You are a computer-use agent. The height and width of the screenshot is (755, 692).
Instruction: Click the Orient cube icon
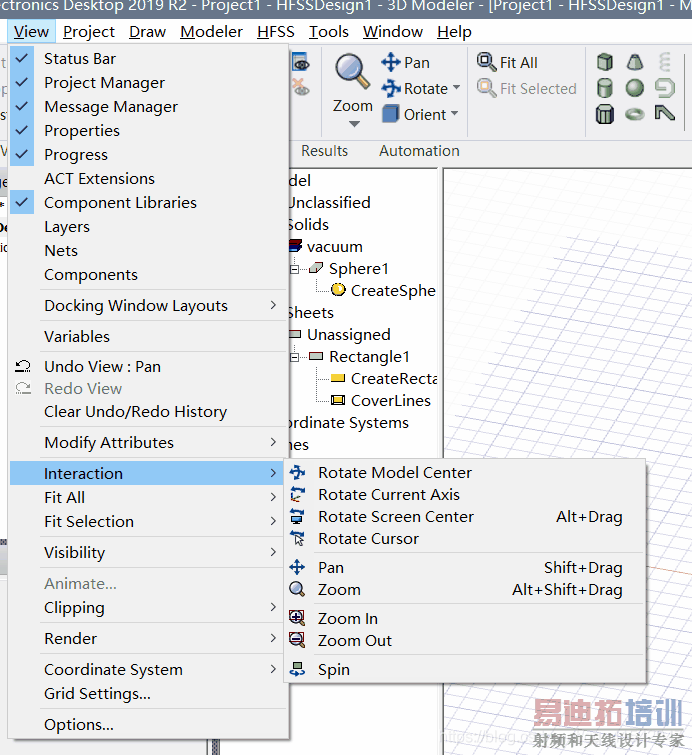point(391,114)
